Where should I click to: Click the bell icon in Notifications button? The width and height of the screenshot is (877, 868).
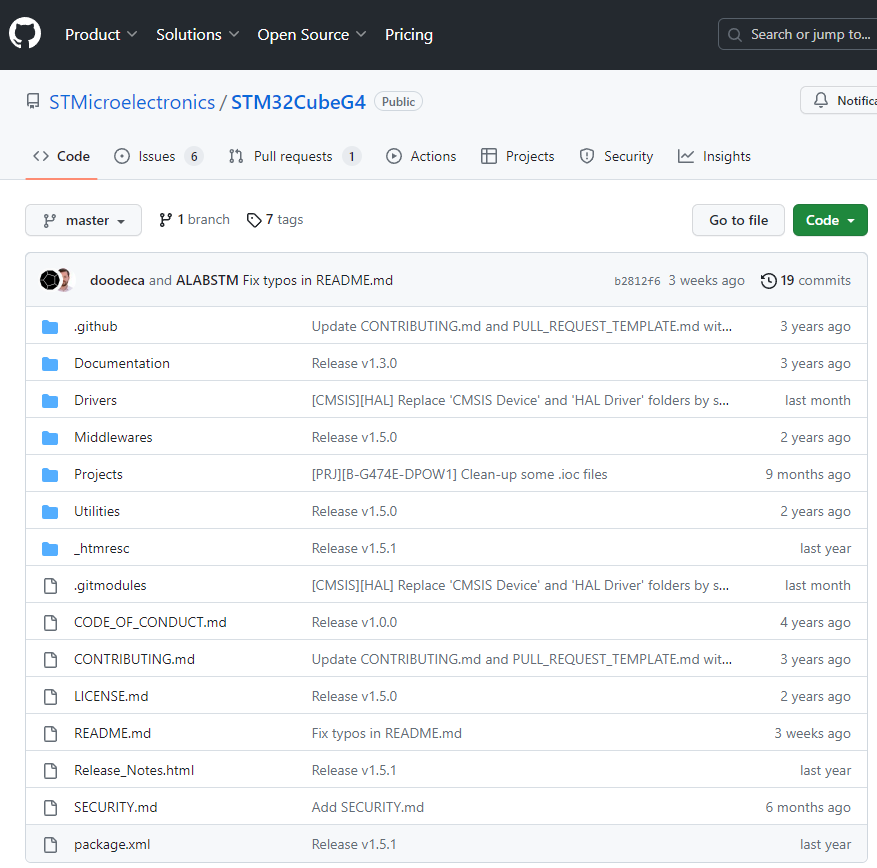(821, 101)
